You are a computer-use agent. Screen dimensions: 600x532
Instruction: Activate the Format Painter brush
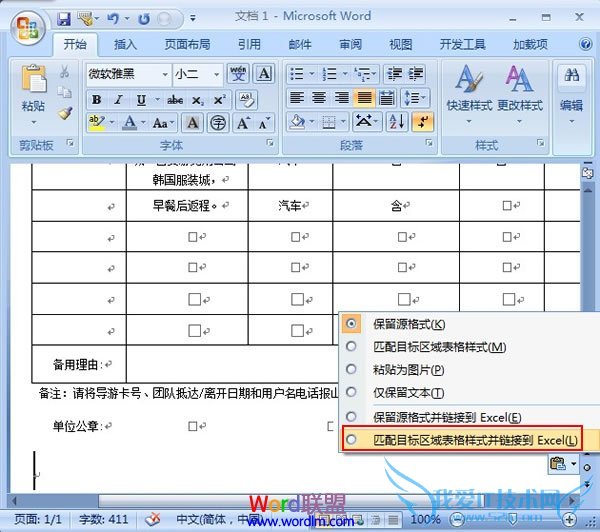[65, 113]
